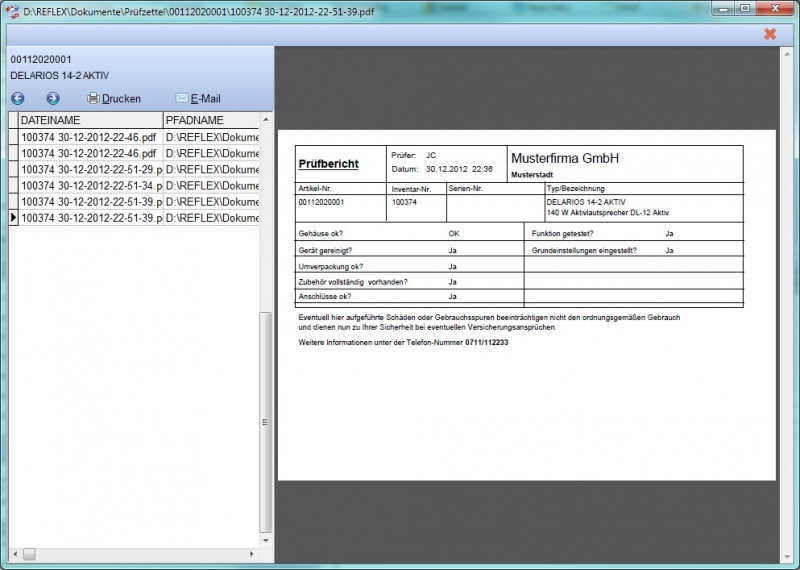Viewport: 800px width, 570px height.
Task: Click 'Gerät gereinigt?' in the report
Action: point(325,251)
